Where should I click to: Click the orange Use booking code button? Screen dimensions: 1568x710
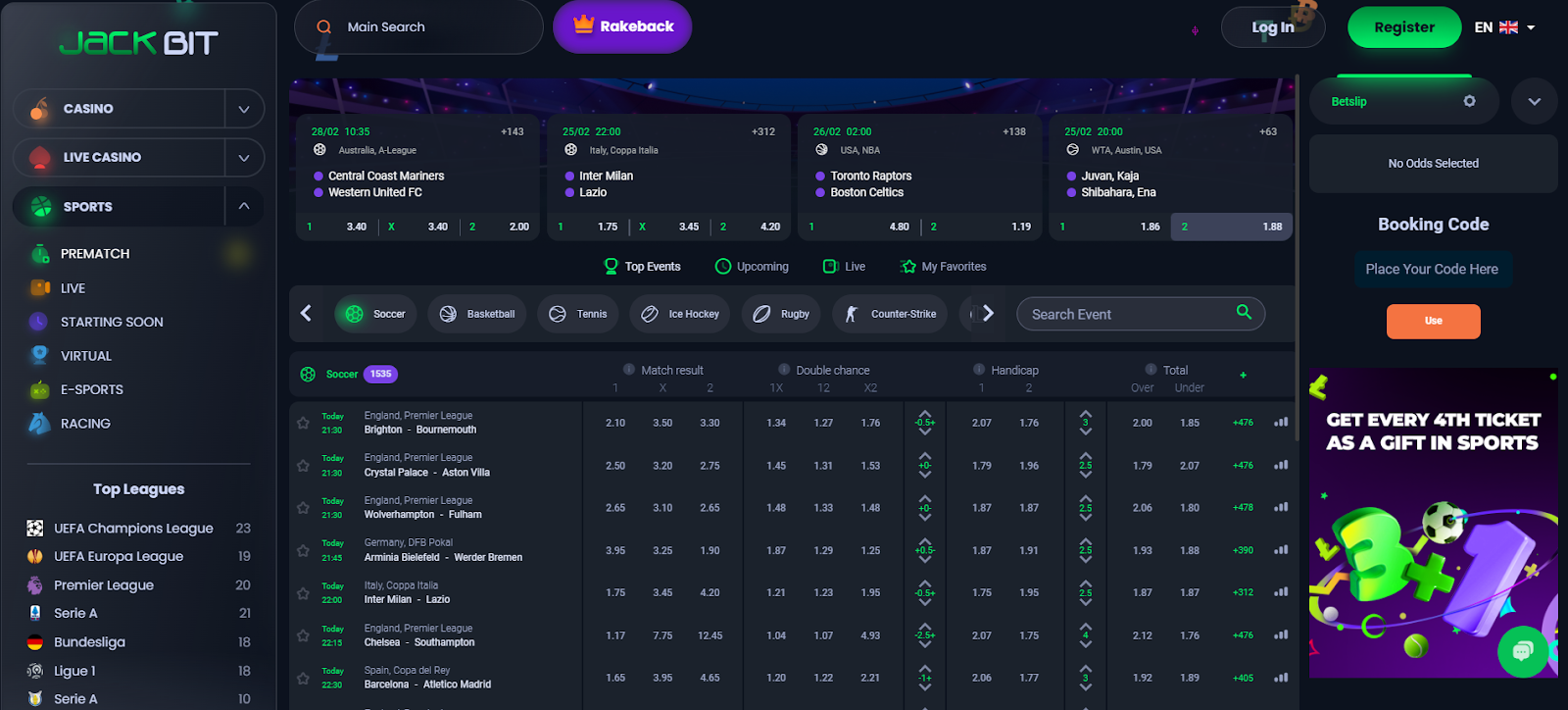click(1433, 321)
